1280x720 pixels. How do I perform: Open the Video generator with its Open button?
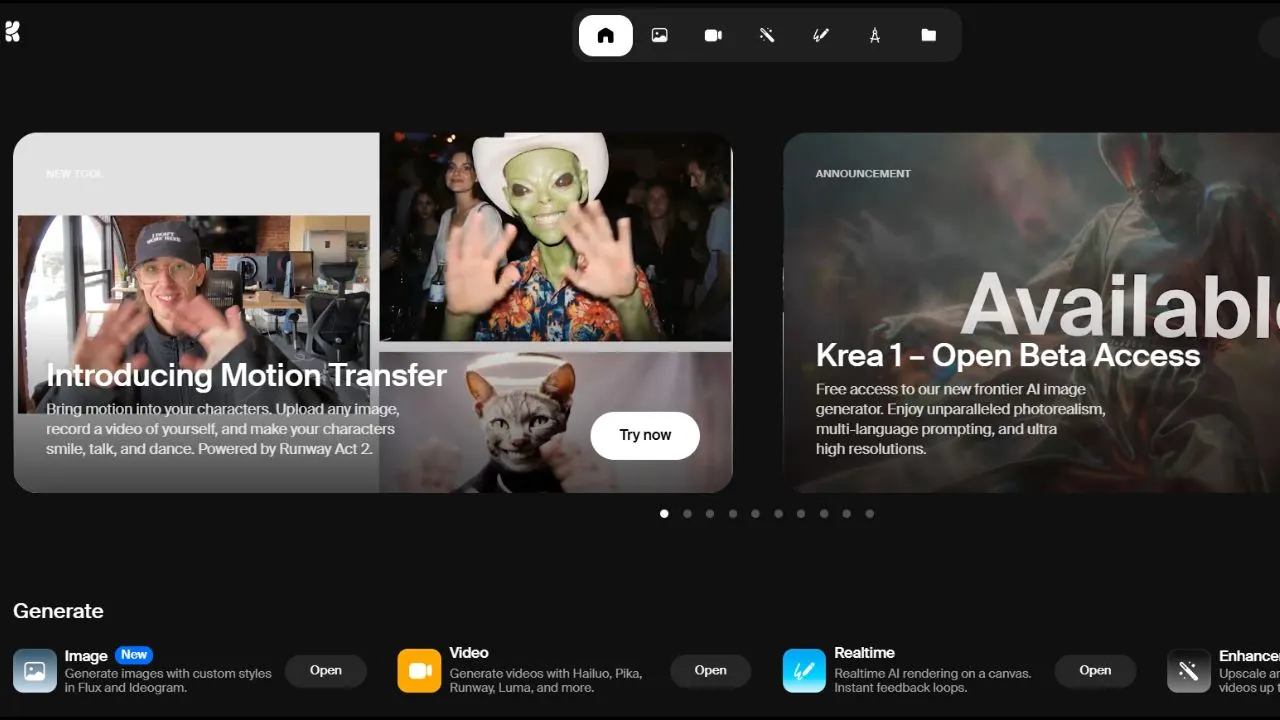tap(711, 671)
